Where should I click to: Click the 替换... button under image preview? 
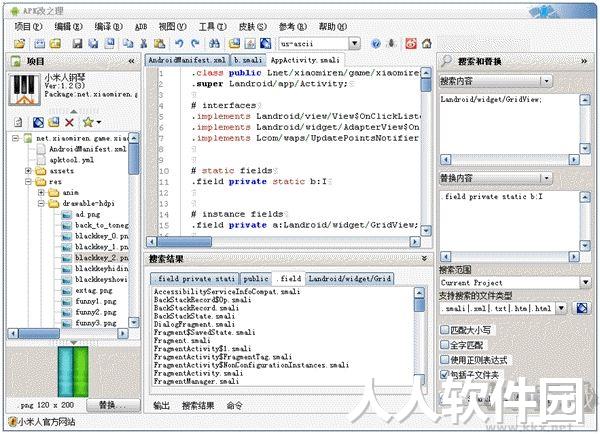(113, 405)
